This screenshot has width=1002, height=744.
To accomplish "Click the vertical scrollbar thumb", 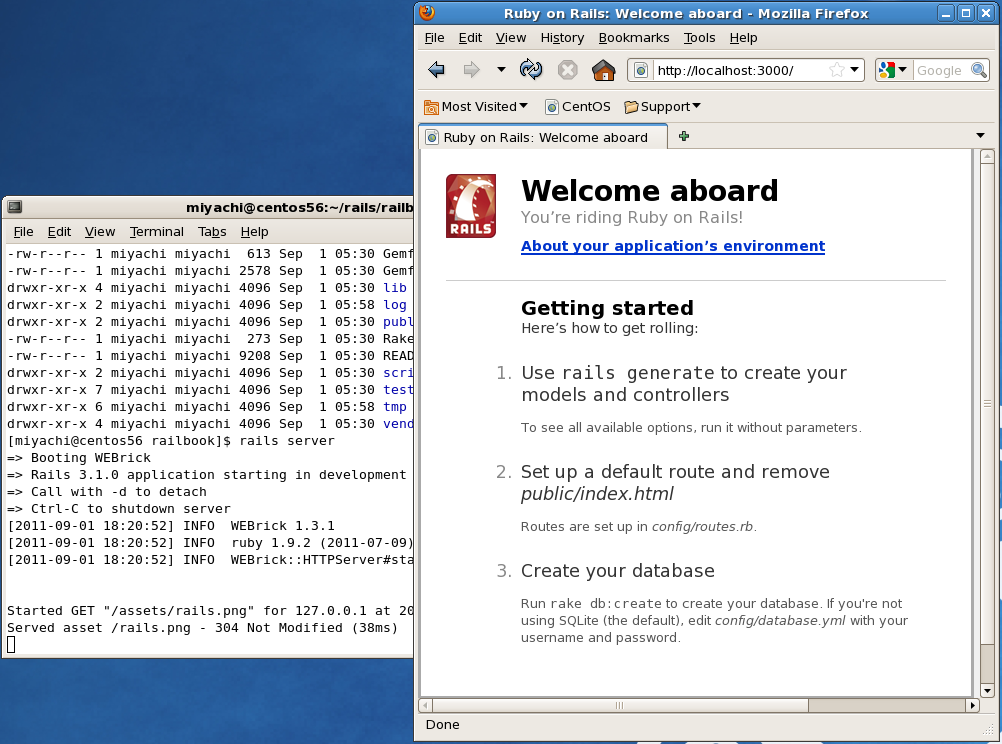I will (x=987, y=404).
